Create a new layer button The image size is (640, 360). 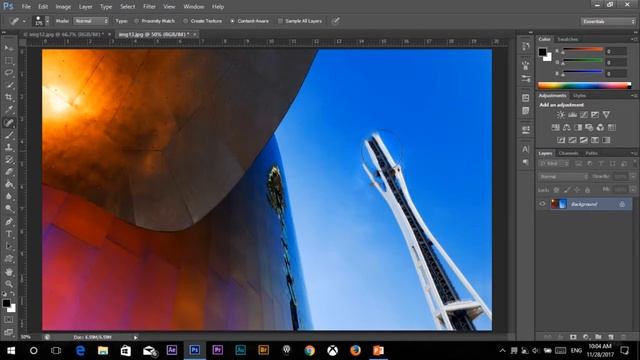tap(611, 337)
